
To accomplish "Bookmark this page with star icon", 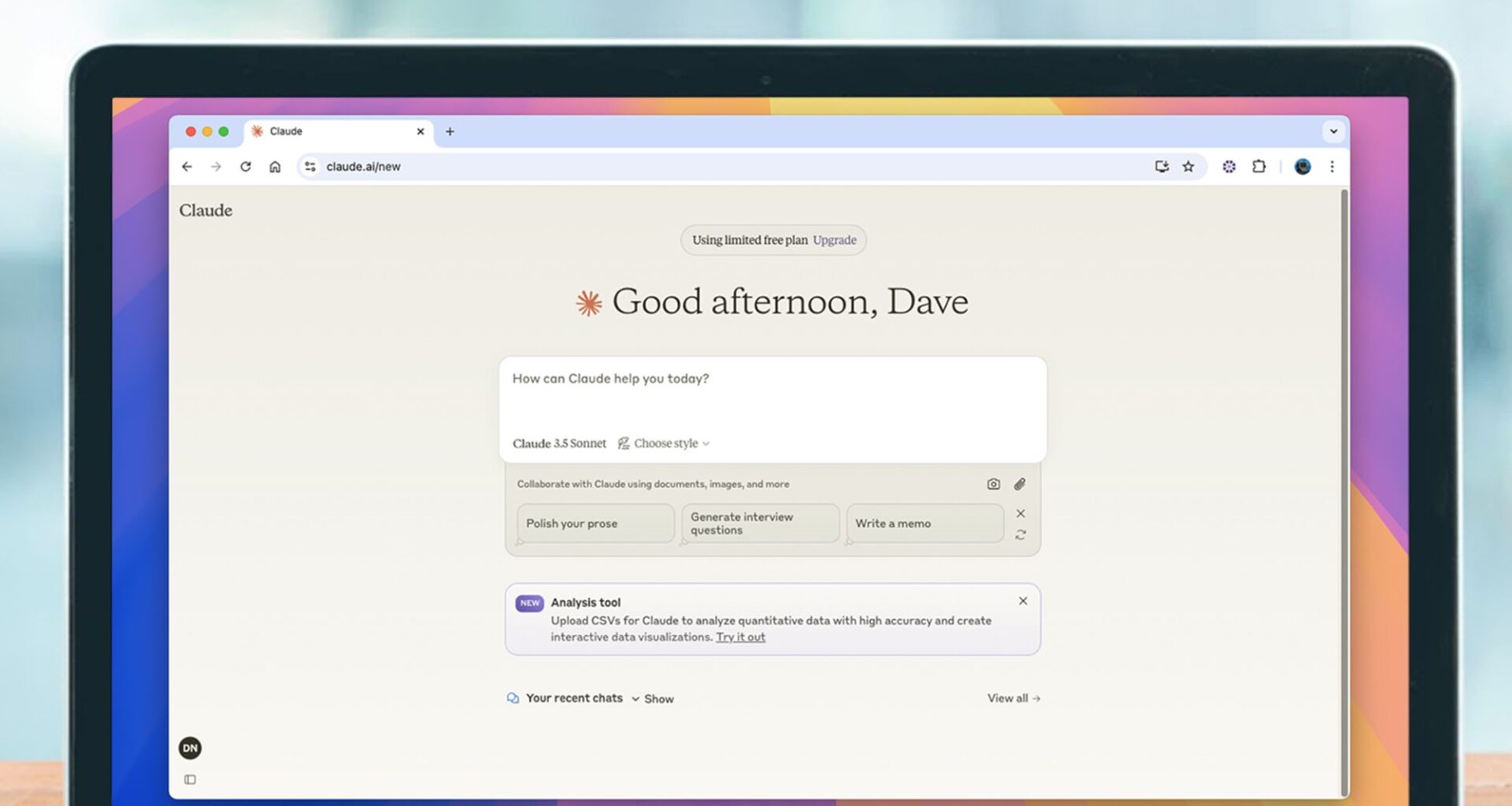I will click(1188, 166).
